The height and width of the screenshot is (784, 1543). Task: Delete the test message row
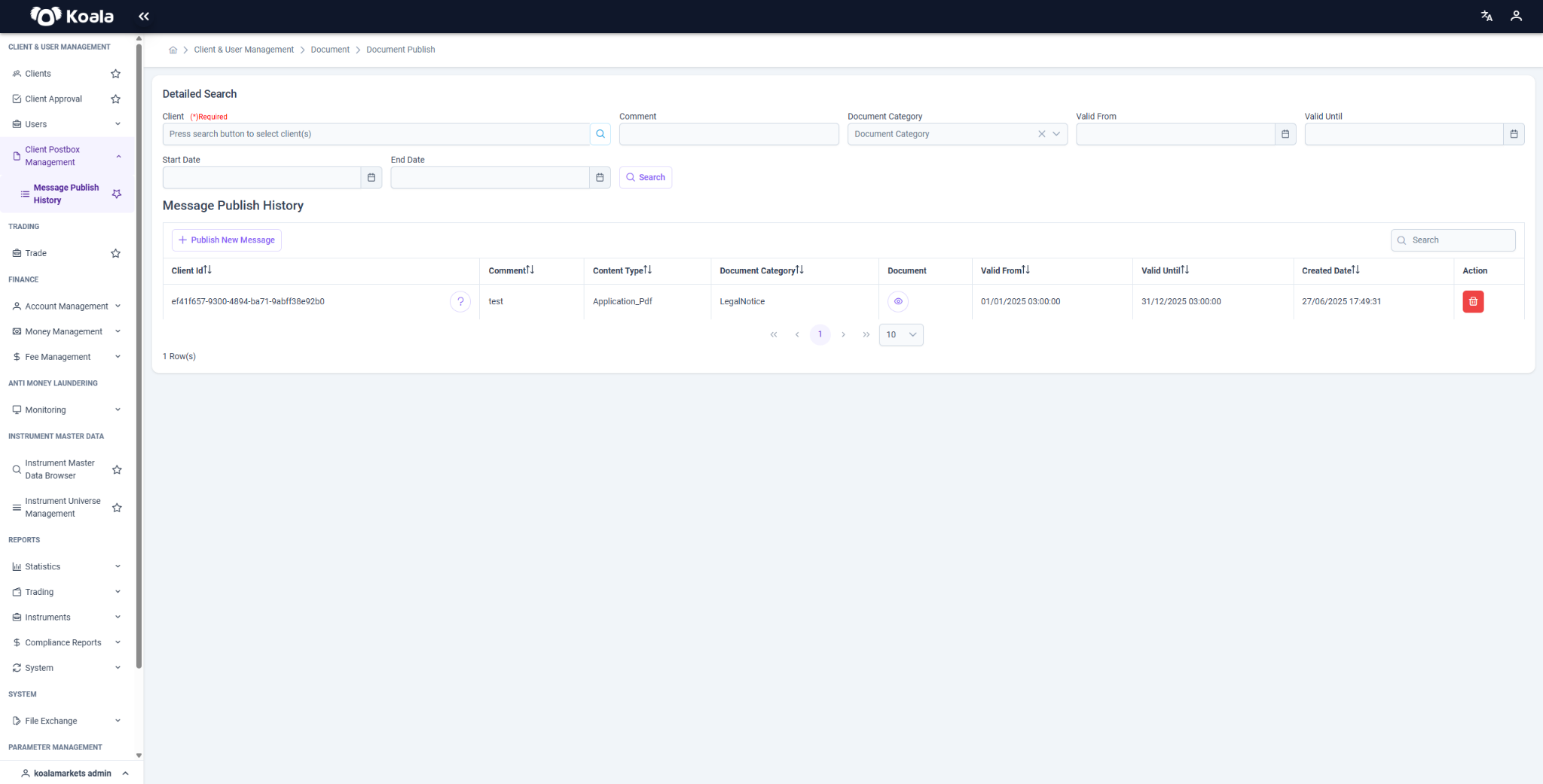pyautogui.click(x=1473, y=301)
